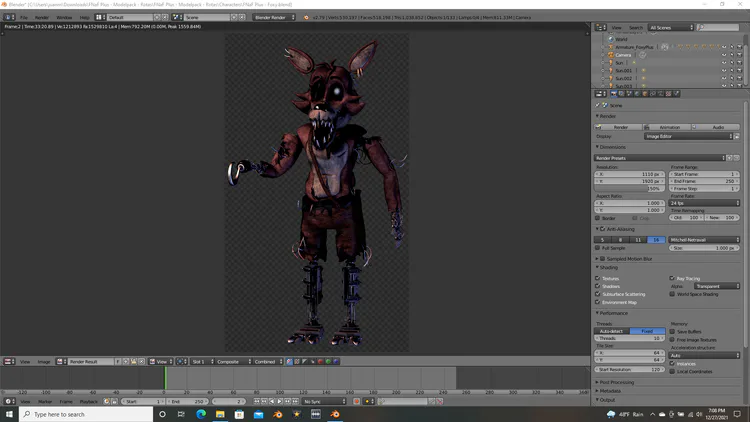This screenshot has width=750, height=422.
Task: Click the auto keyframe record button
Action: pyautogui.click(x=356, y=401)
